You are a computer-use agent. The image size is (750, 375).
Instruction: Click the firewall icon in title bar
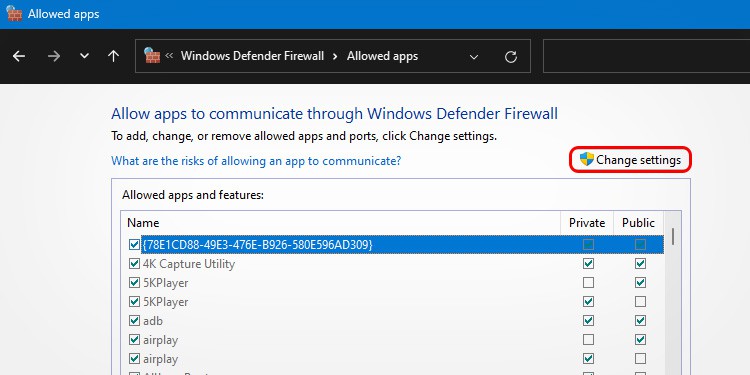pos(14,13)
